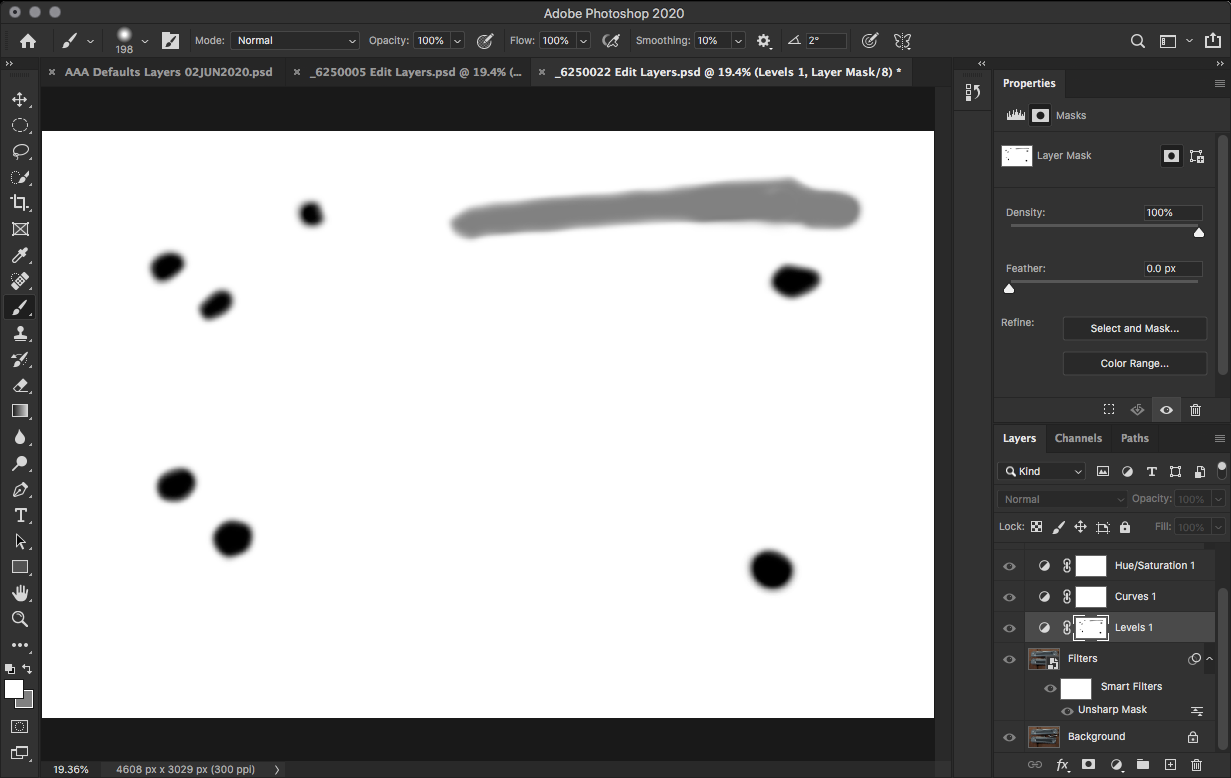The height and width of the screenshot is (778, 1231).
Task: Open the Kind filter dropdown in Layers panel
Action: [1040, 470]
